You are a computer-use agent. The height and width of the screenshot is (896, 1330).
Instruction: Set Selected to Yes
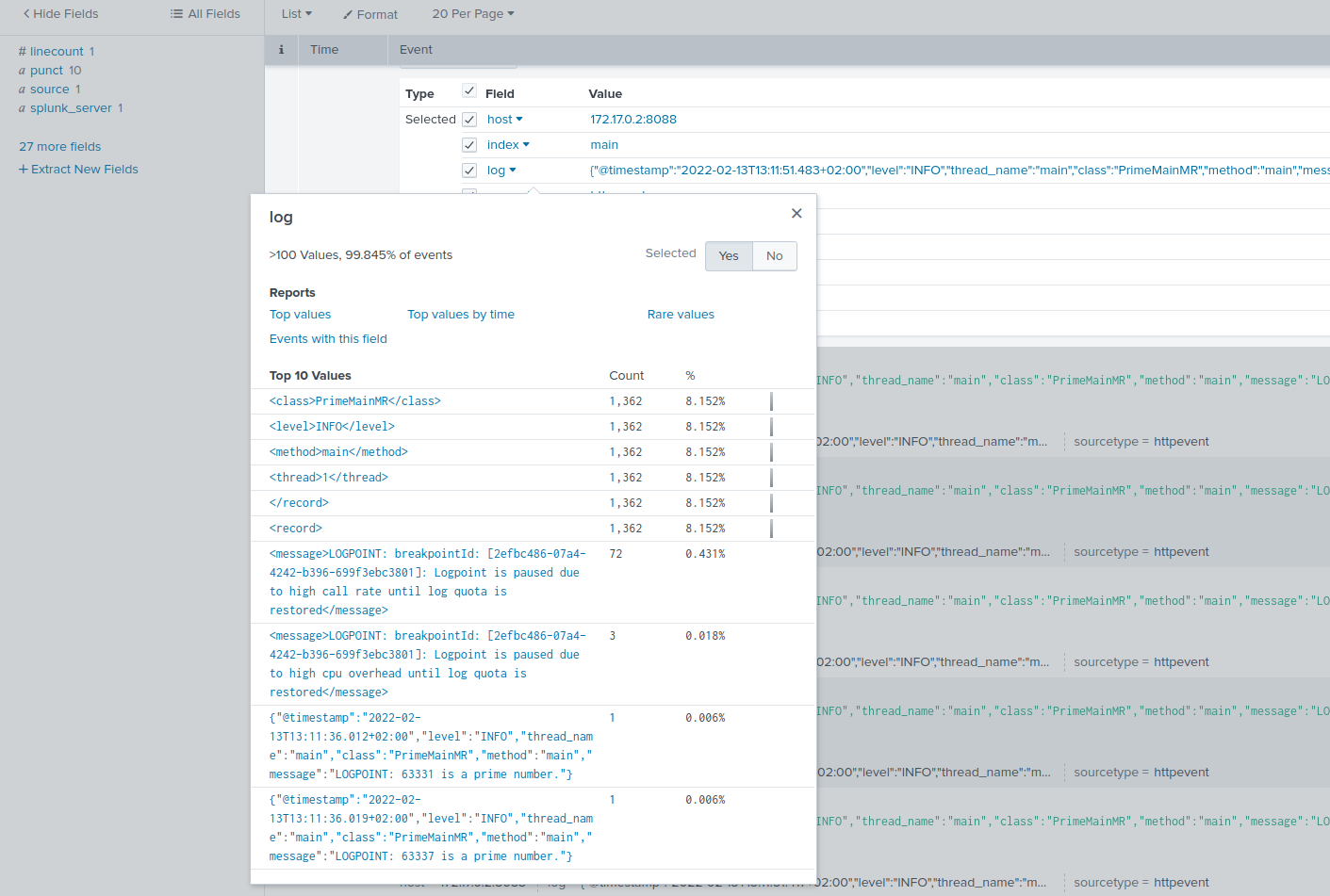pyautogui.click(x=729, y=256)
